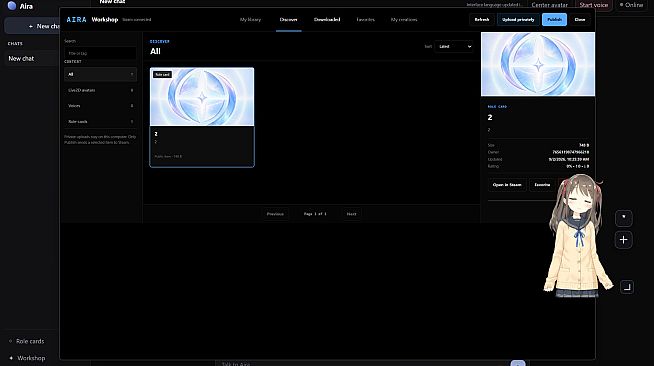654x366 pixels.
Task: Click the small arrow button above the plus icon
Action: tap(624, 218)
